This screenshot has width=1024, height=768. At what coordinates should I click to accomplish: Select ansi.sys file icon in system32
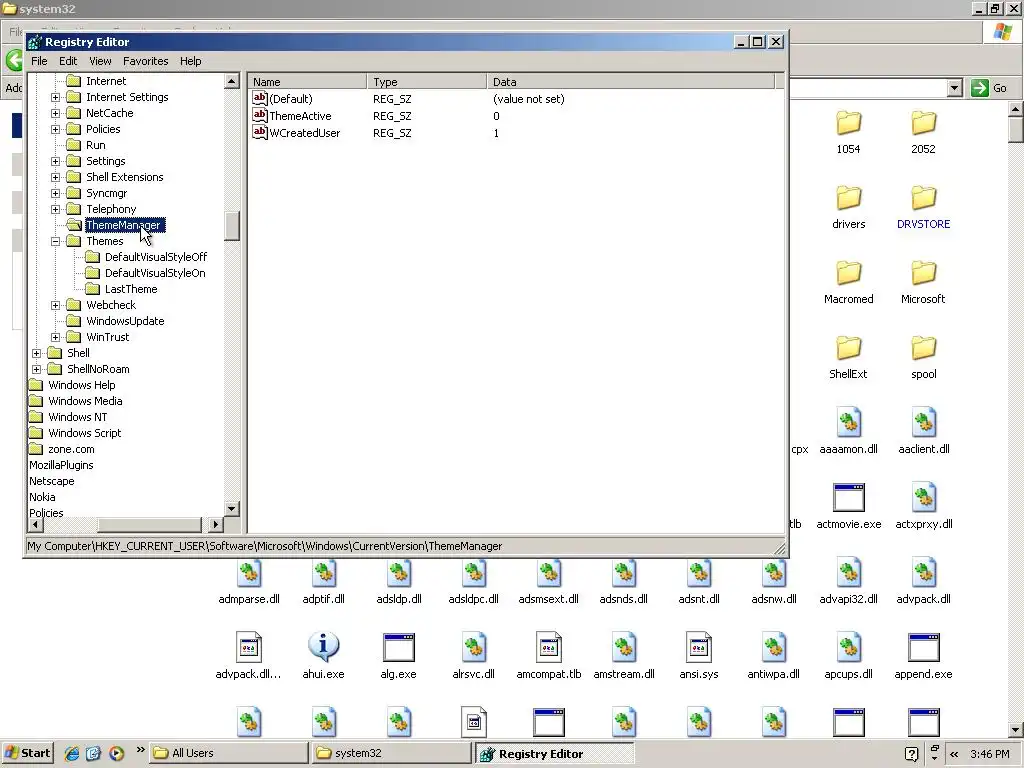pos(699,648)
